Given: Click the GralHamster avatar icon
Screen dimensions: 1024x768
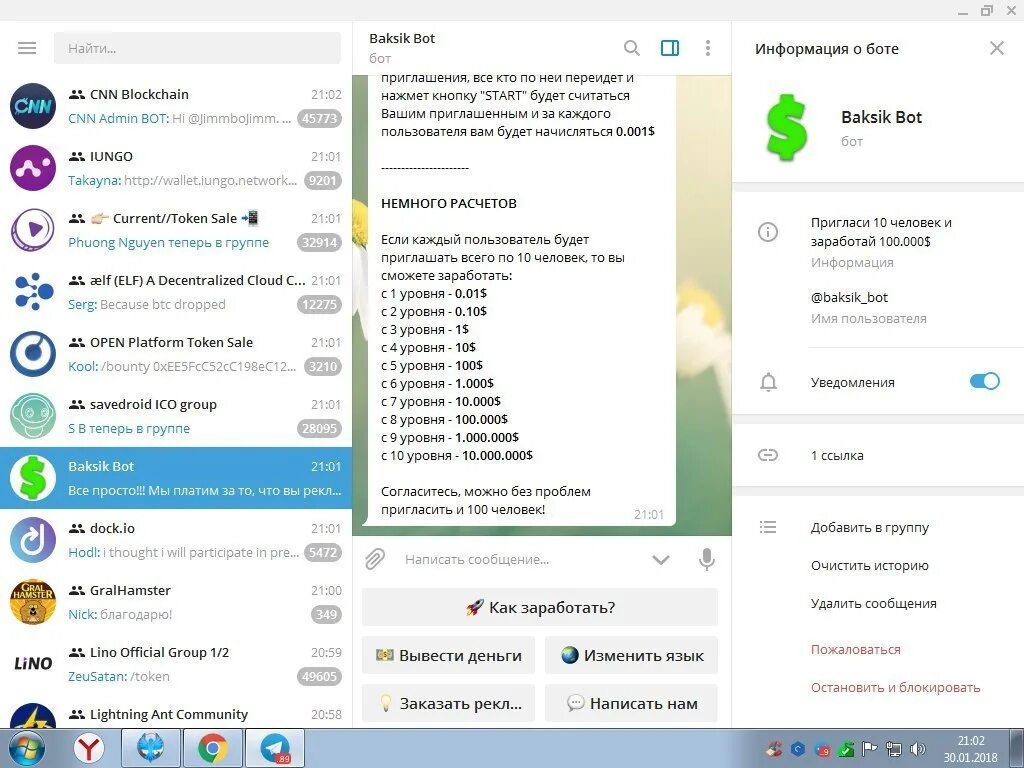Looking at the screenshot, I should 33,602.
